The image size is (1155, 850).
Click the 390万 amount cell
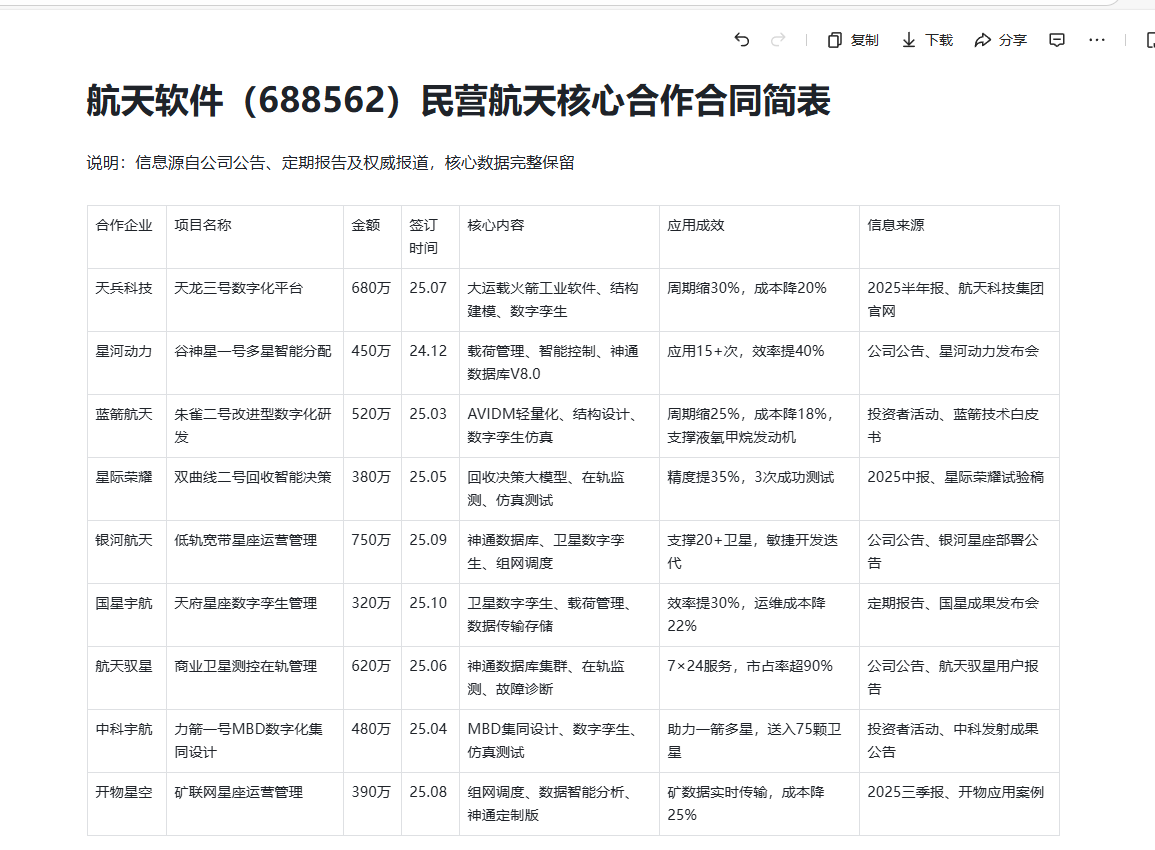click(x=372, y=804)
